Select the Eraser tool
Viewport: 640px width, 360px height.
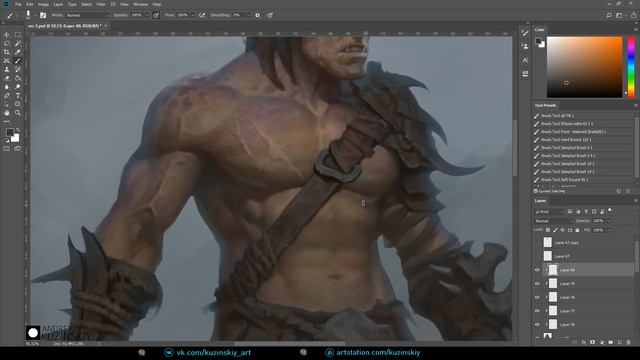coord(7,78)
